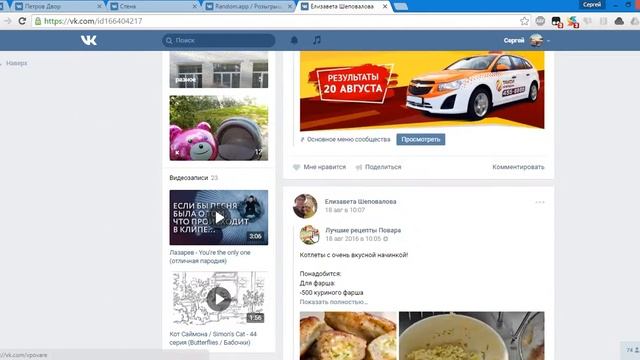Click Наверх to go to top
The height and width of the screenshot is (360, 640).
pyautogui.click(x=16, y=63)
